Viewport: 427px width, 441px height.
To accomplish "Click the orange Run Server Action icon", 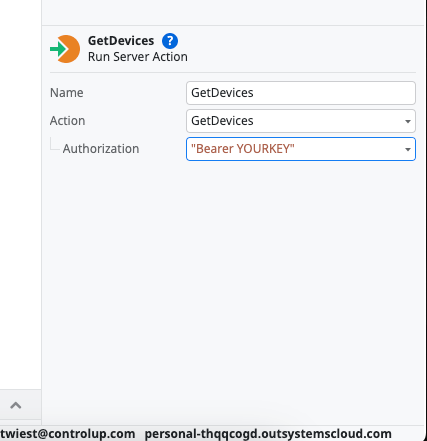I will click(x=68, y=49).
